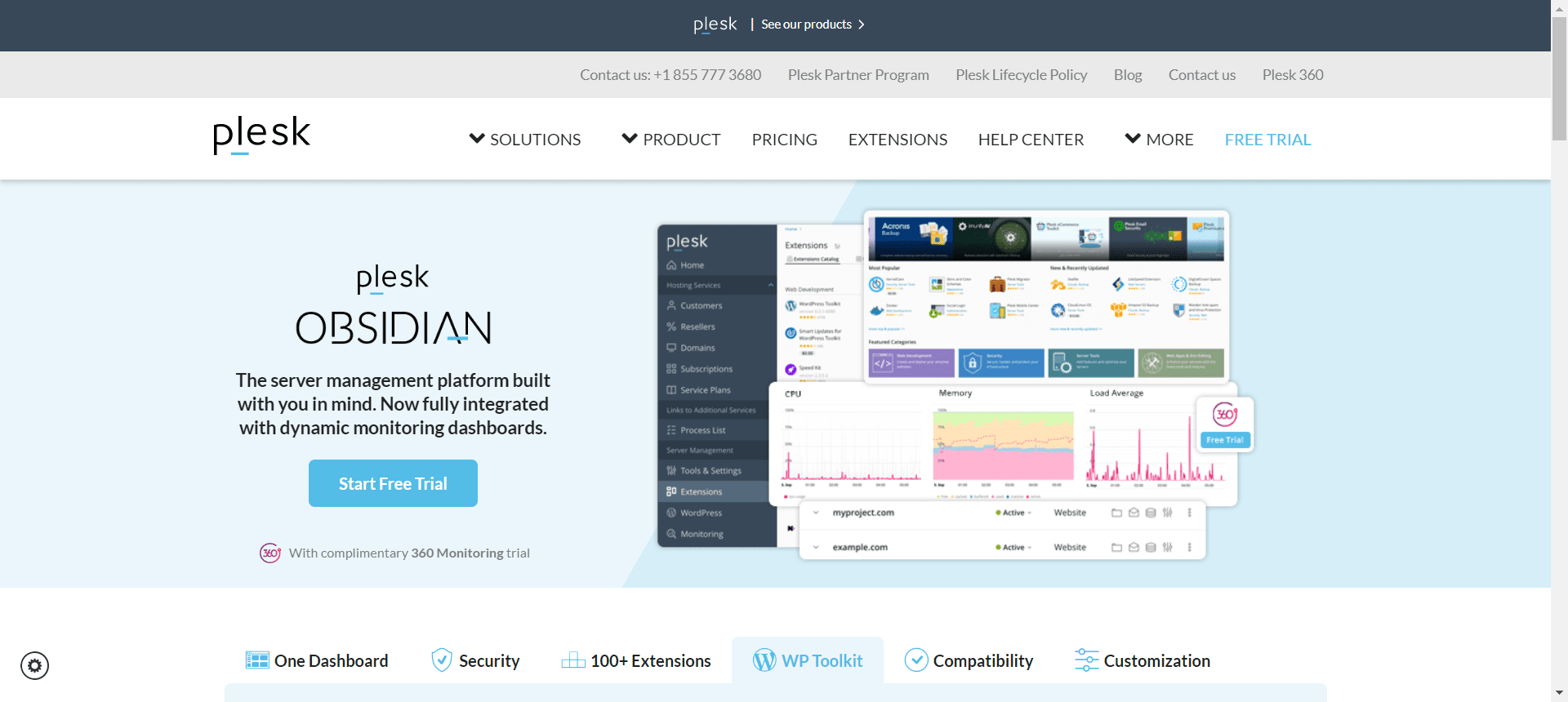Click the One Dashboard tab icon
The image size is (1568, 702).
point(257,660)
